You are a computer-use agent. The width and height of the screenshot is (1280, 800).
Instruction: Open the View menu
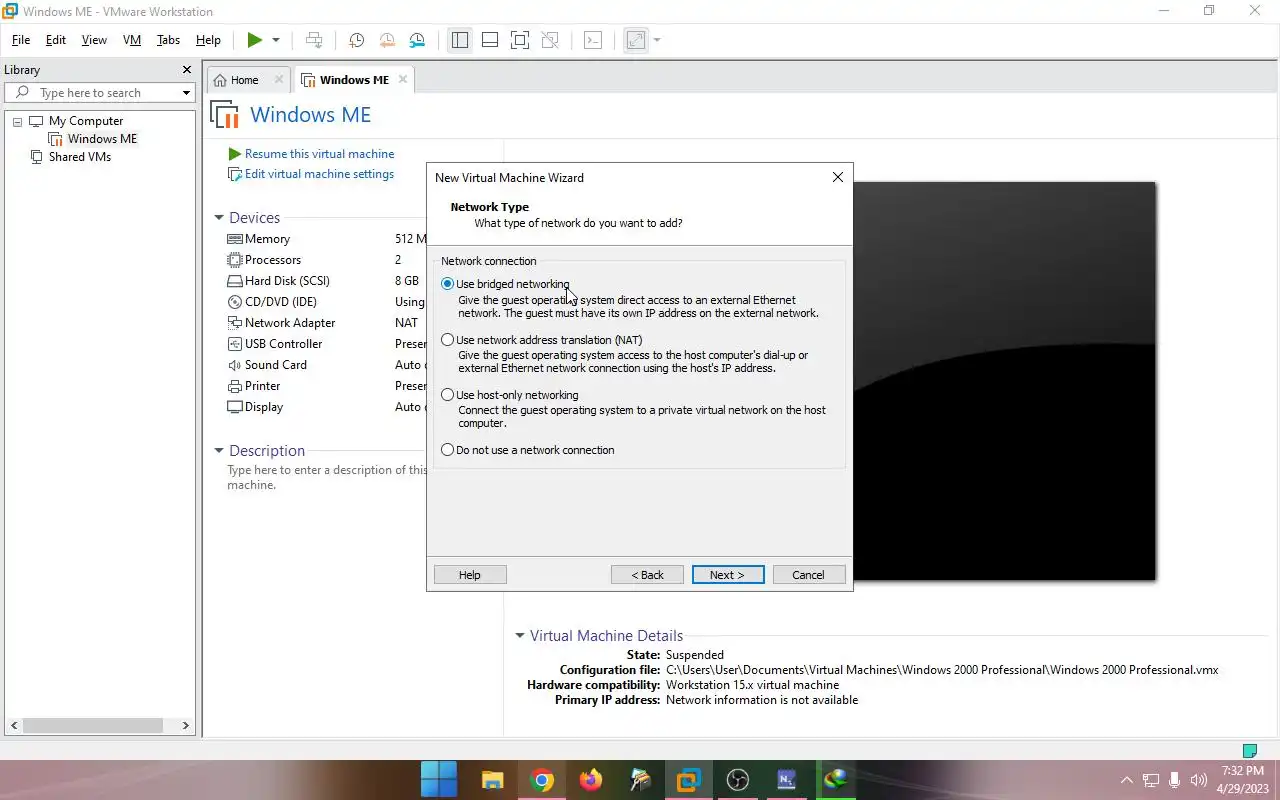pos(94,40)
